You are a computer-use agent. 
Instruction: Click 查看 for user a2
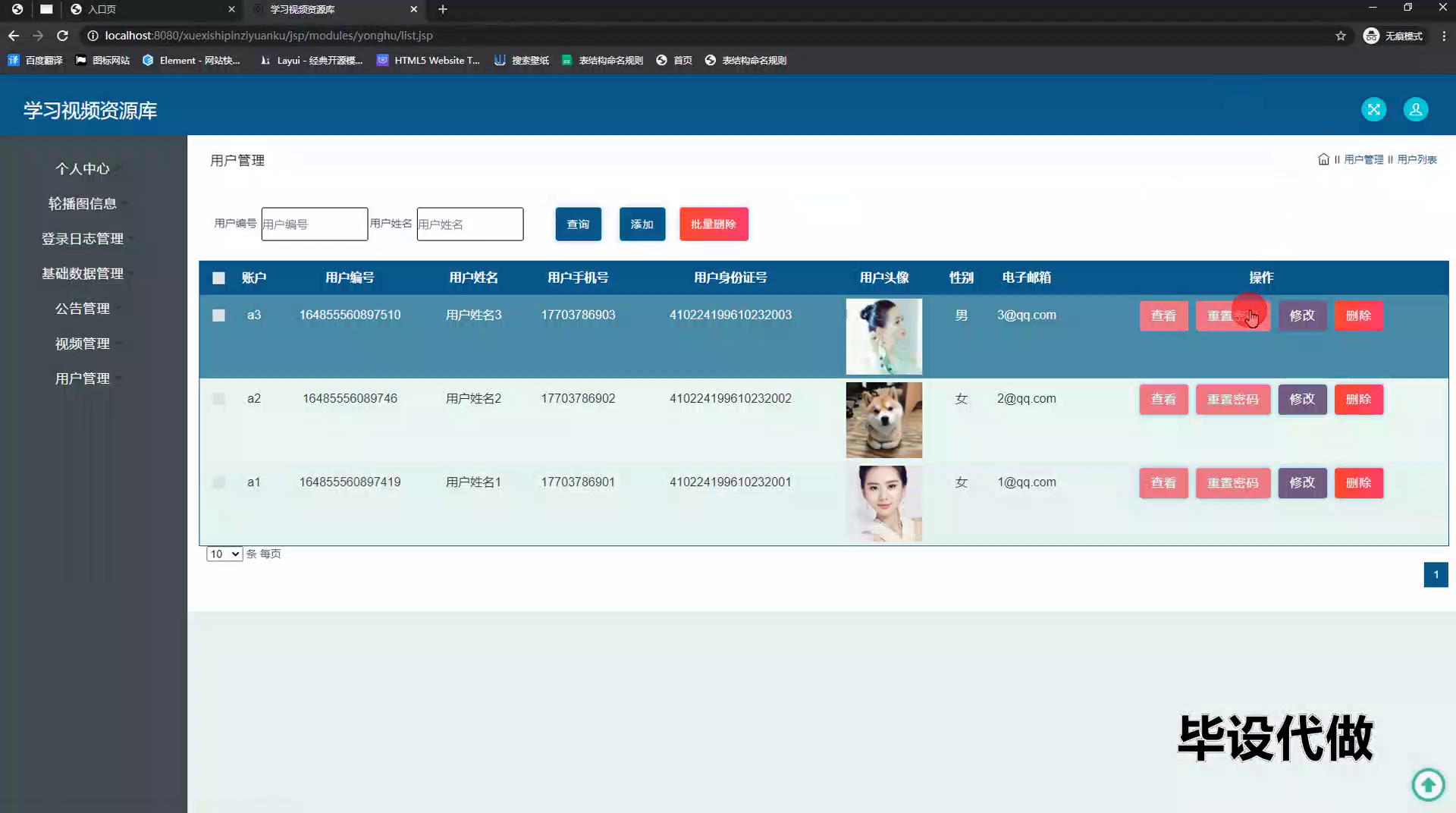pos(1163,399)
